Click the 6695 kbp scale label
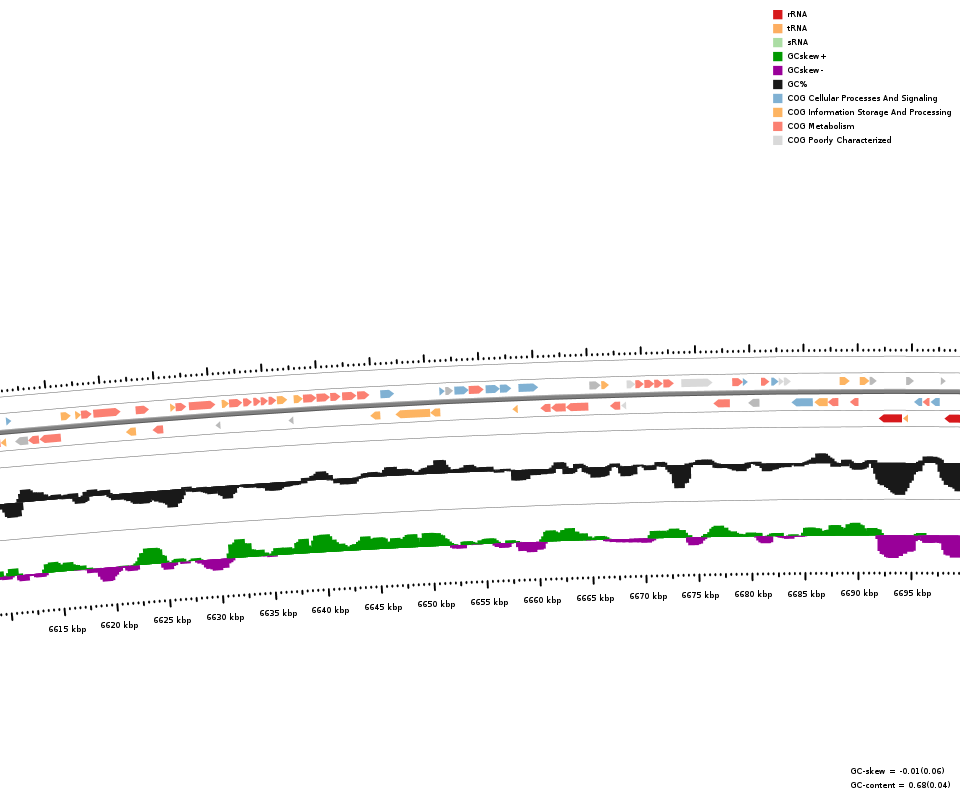 pos(912,593)
